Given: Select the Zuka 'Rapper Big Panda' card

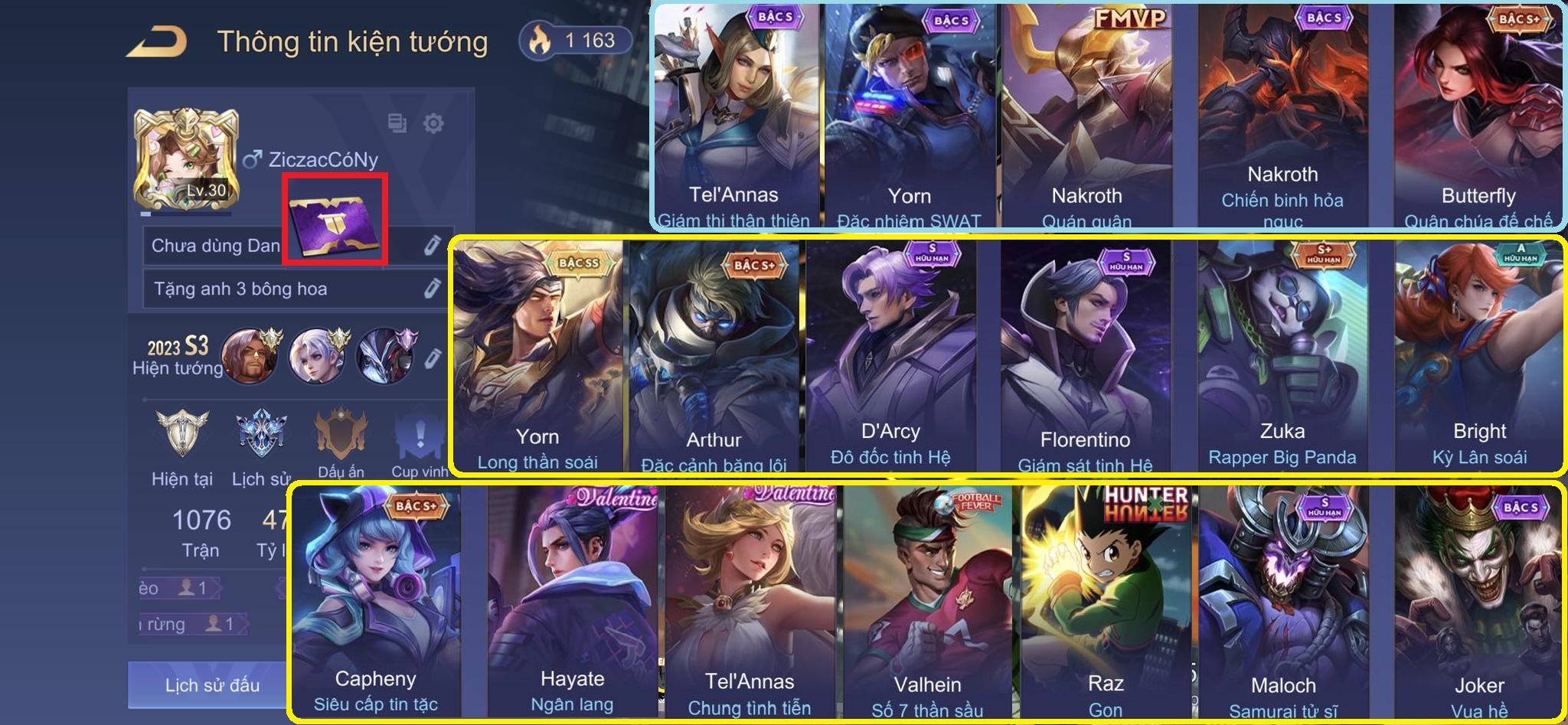Looking at the screenshot, I should (x=1282, y=356).
